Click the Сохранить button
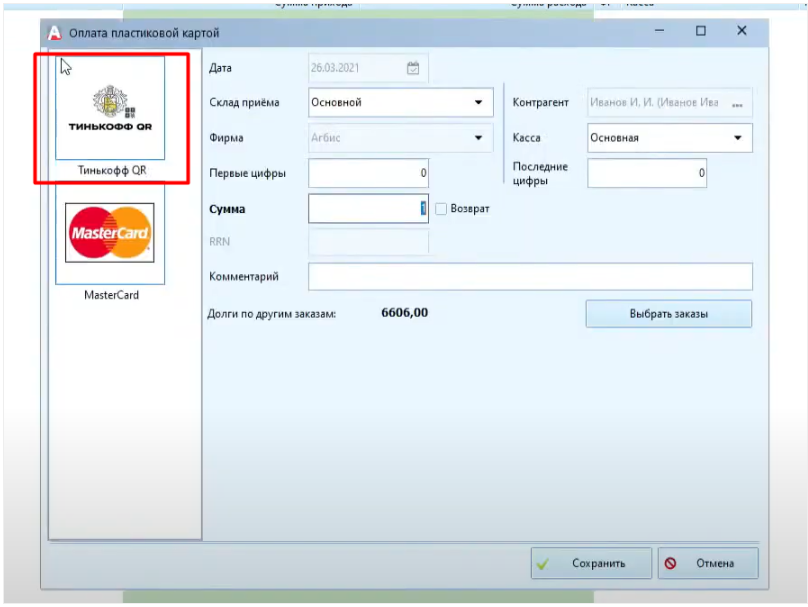Image resolution: width=808 pixels, height=607 pixels. pyautogui.click(x=591, y=563)
